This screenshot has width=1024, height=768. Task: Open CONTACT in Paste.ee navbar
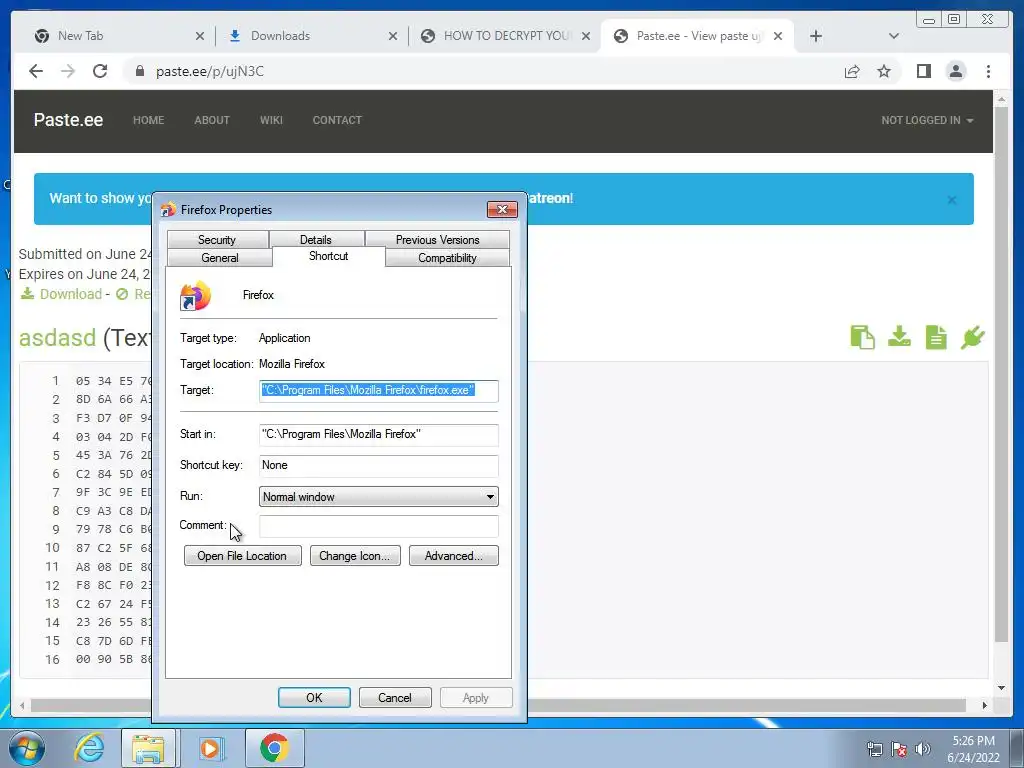(x=337, y=120)
